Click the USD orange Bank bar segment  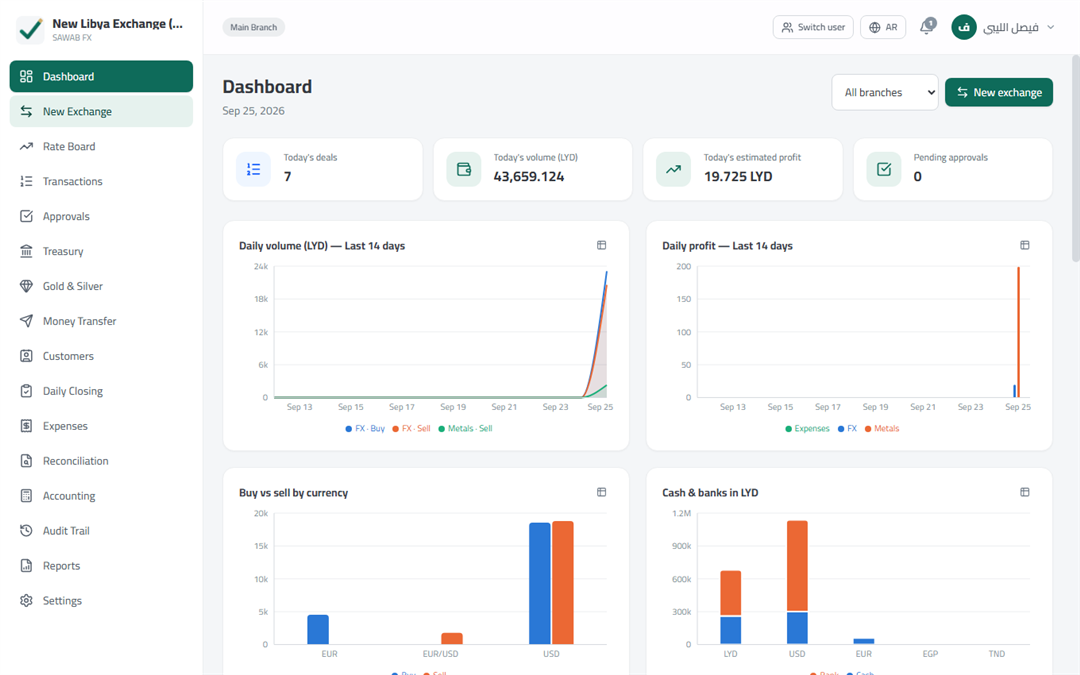[x=797, y=565]
